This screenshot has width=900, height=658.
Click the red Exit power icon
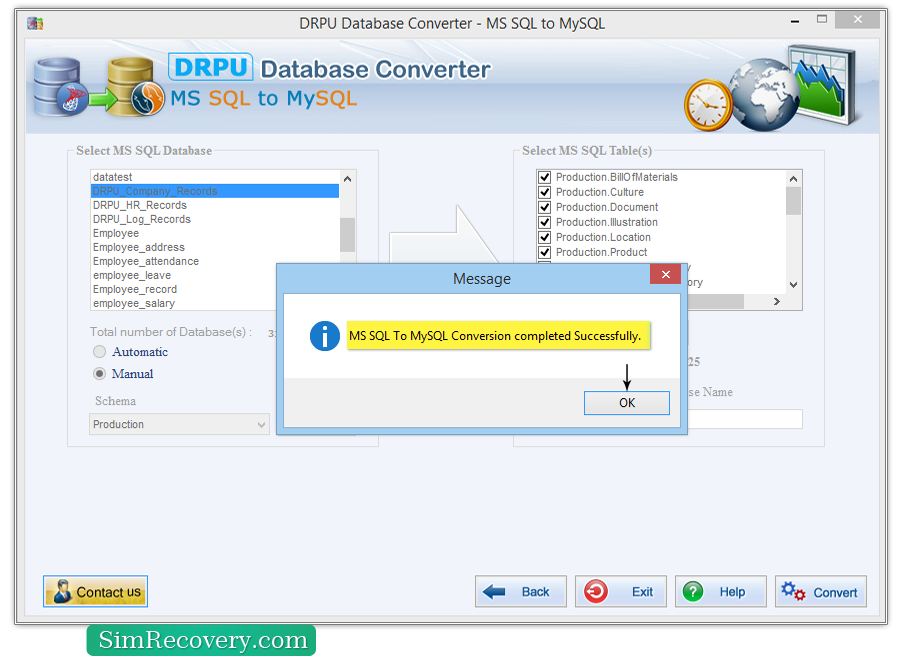[596, 591]
